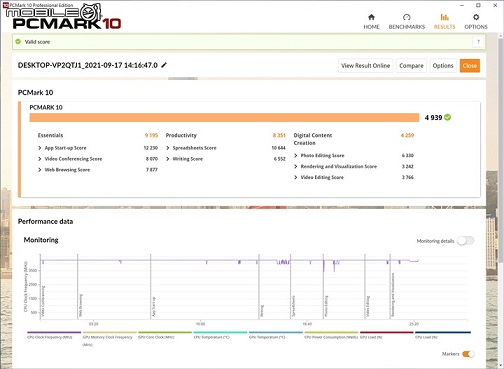This screenshot has height=369, width=504.
Task: Expand App Start-up Score details
Action: point(40,148)
